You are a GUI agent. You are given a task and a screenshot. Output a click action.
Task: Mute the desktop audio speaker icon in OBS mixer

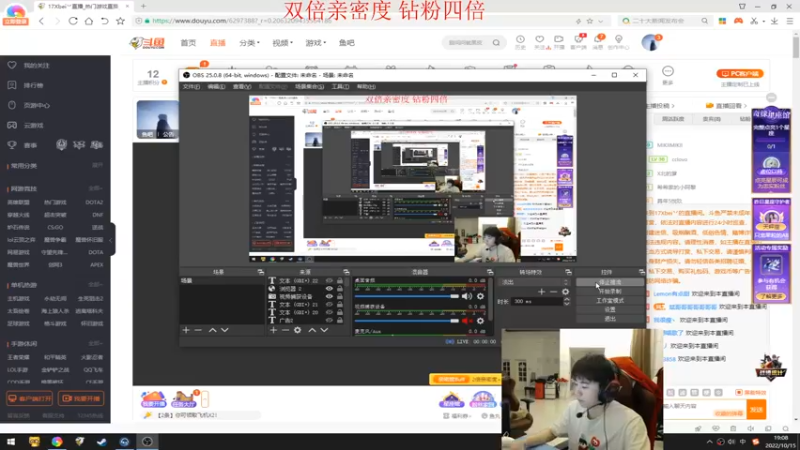click(x=466, y=296)
